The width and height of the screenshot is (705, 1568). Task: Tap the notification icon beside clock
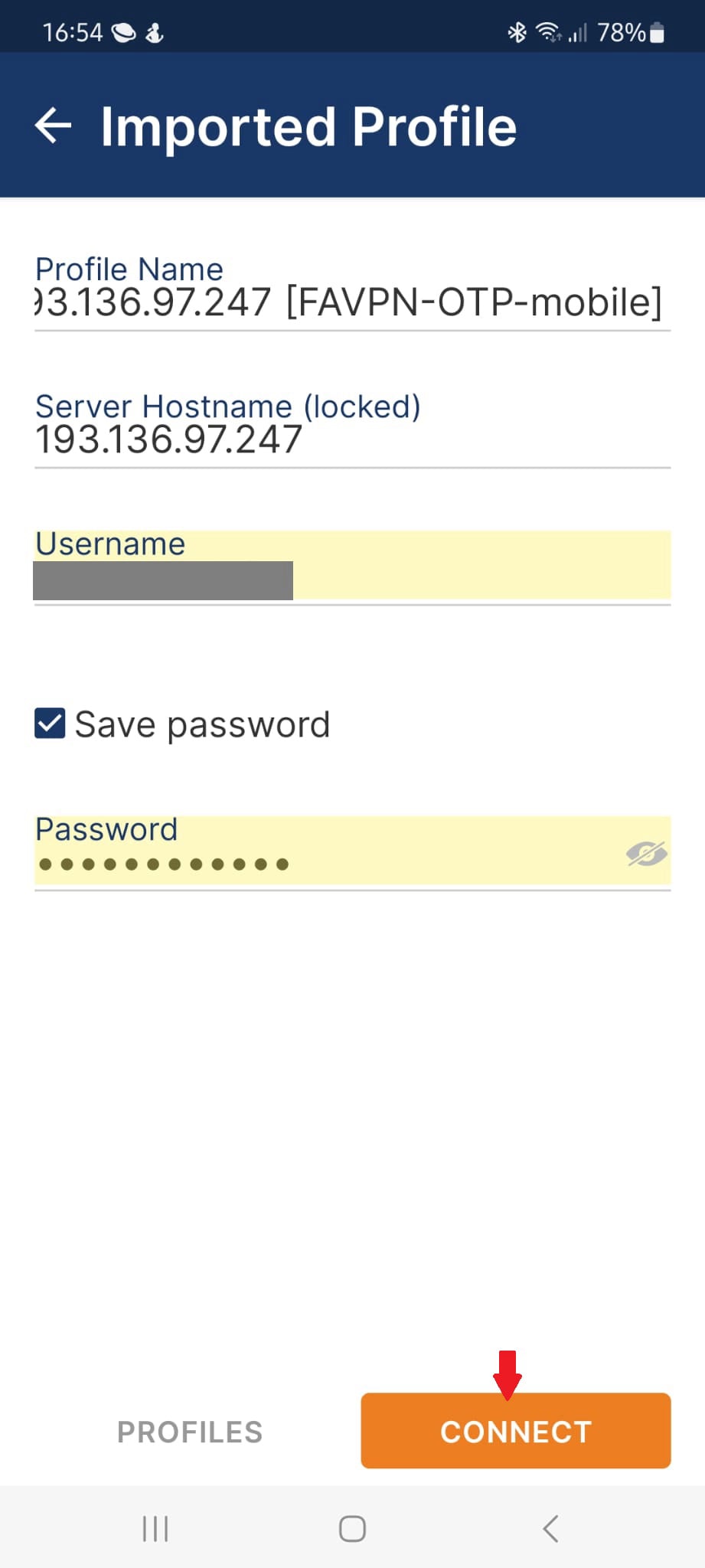(x=123, y=32)
